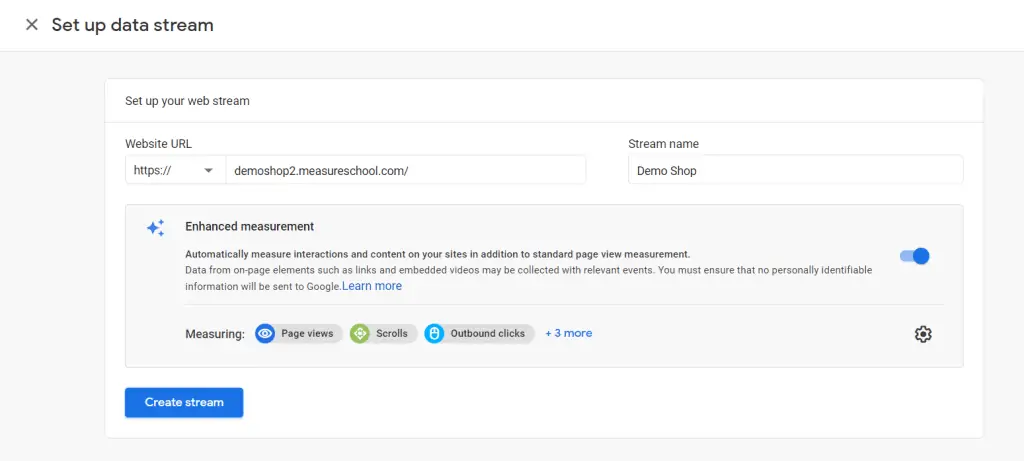Click the Scrolls chip label
1024x461 pixels.
[392, 334]
